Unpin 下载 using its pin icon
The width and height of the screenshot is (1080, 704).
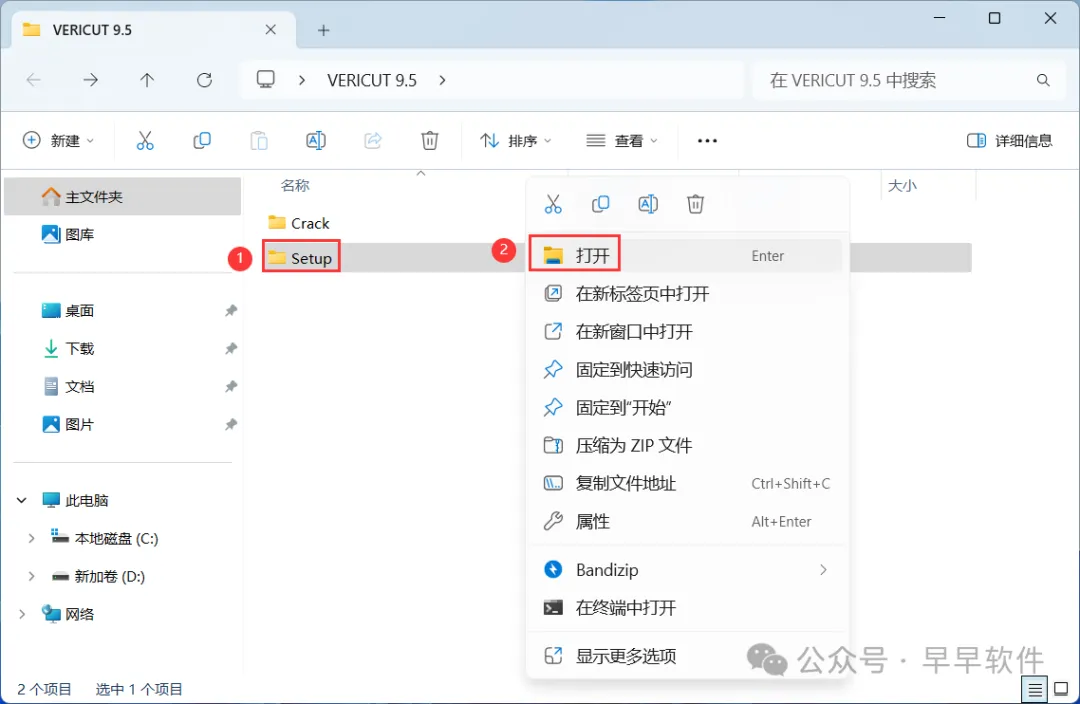(231, 349)
